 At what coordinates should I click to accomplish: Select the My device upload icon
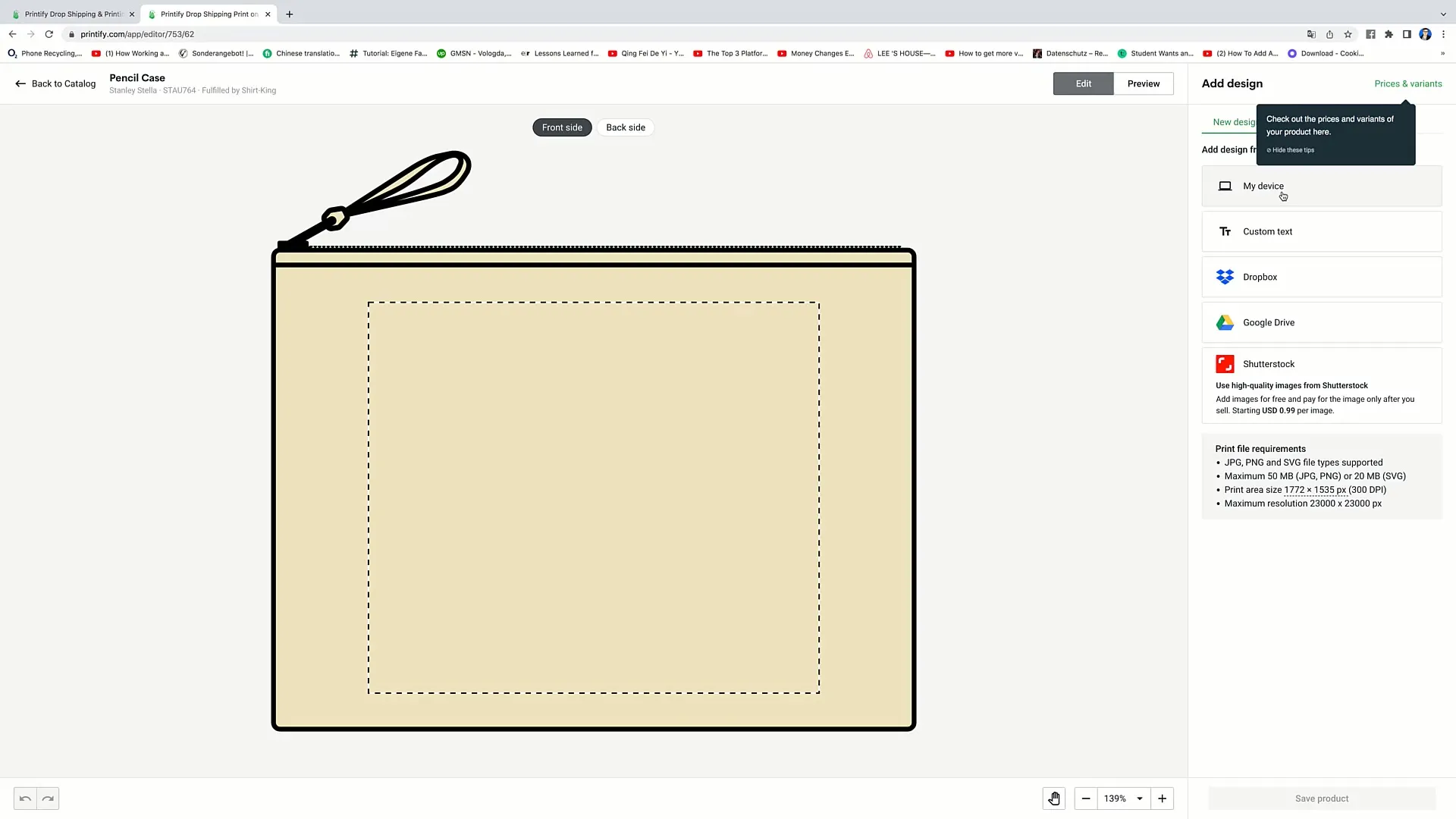coord(1225,186)
